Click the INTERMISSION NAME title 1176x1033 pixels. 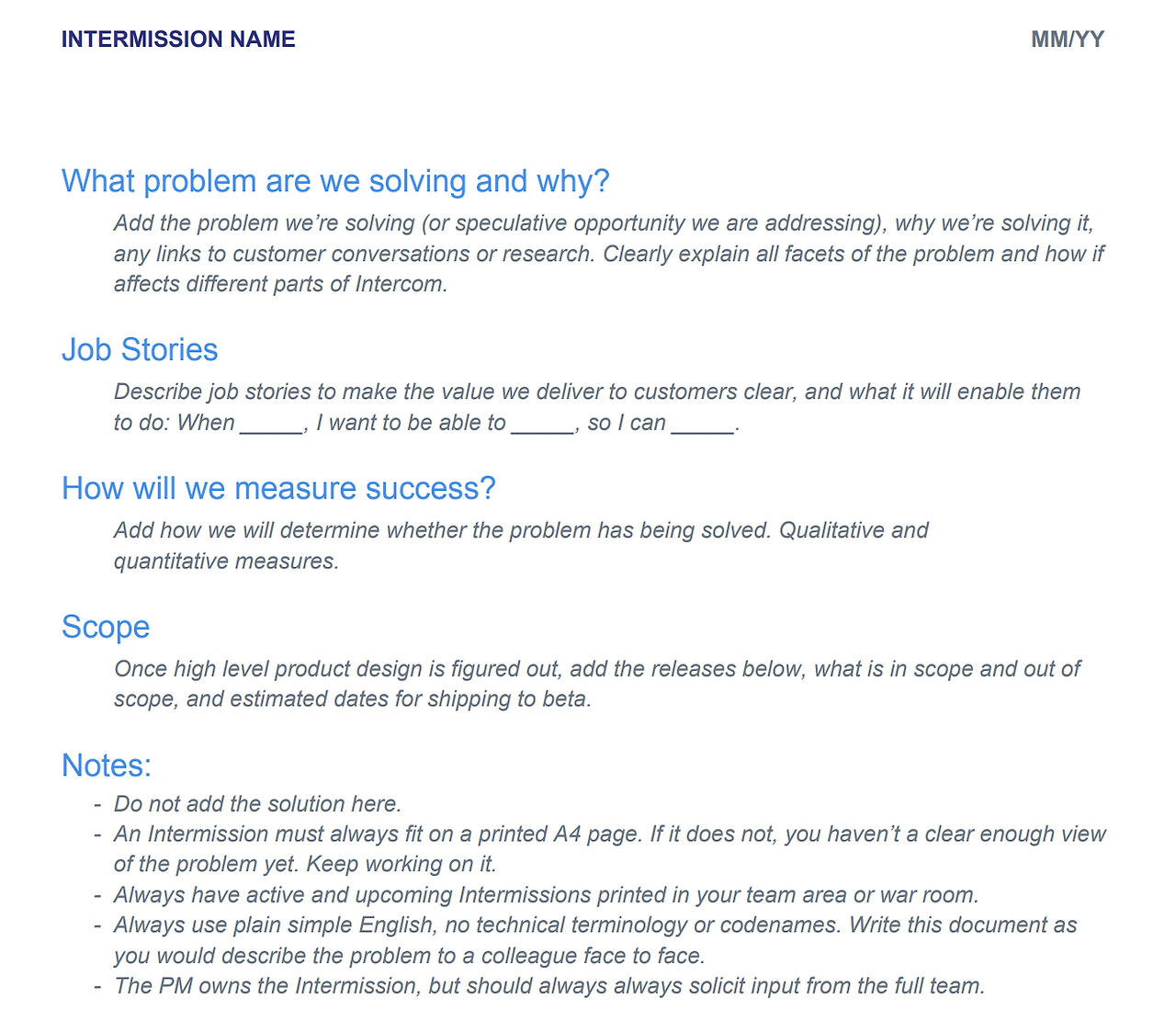click(x=178, y=40)
